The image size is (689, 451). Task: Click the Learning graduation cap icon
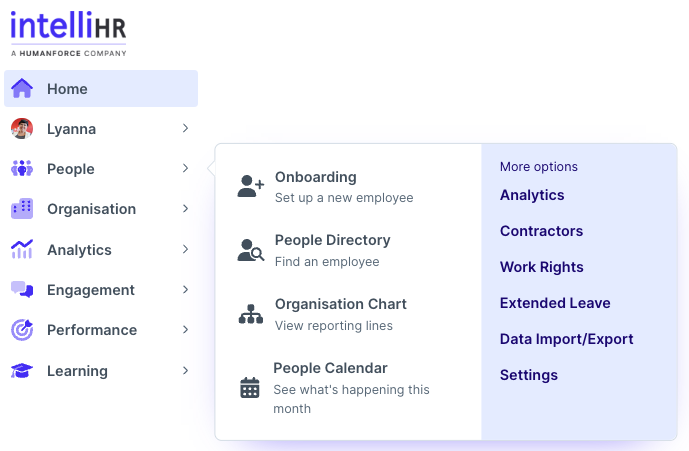click(22, 371)
